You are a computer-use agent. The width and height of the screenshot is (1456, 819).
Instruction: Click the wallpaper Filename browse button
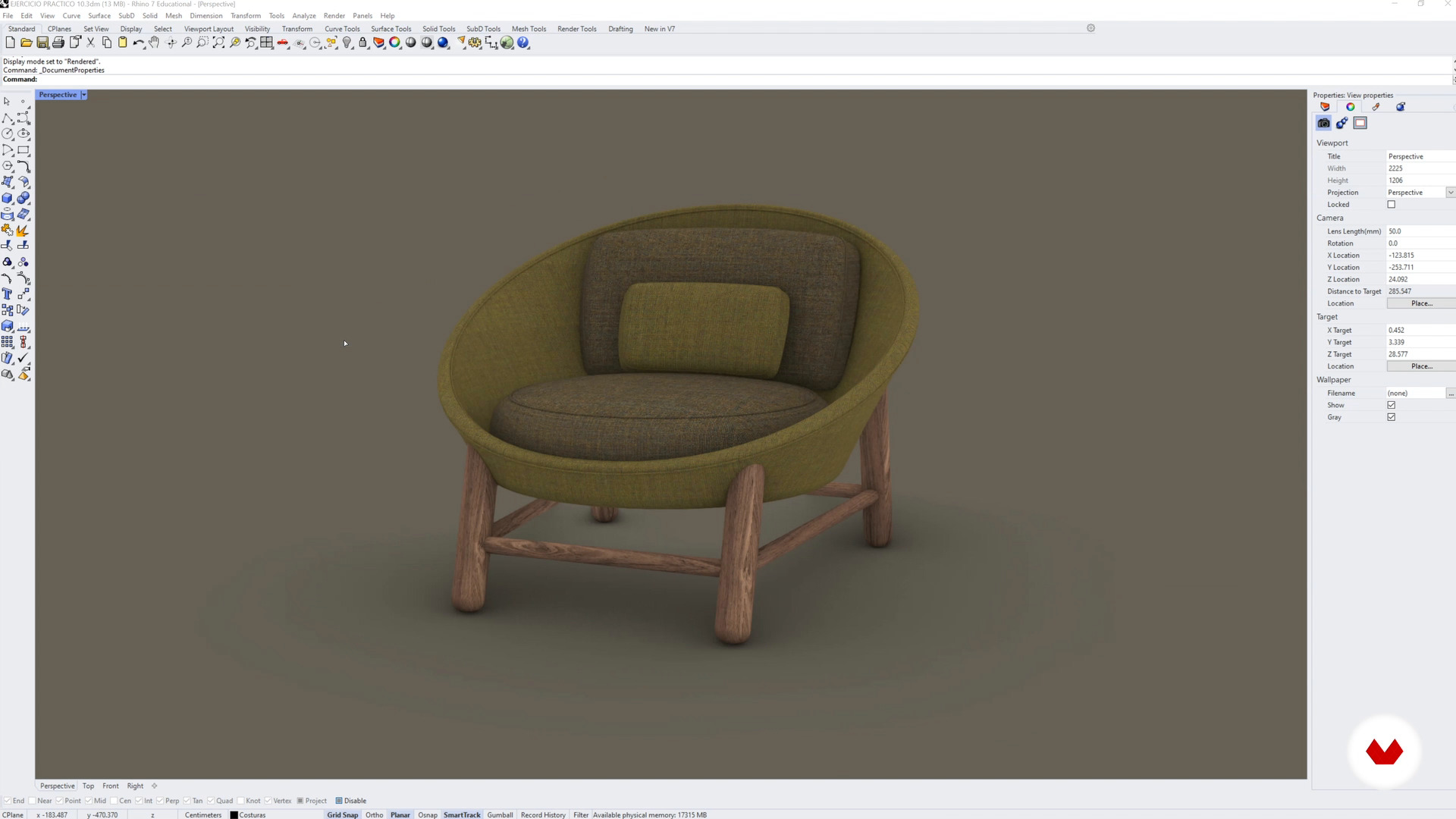[x=1451, y=394]
